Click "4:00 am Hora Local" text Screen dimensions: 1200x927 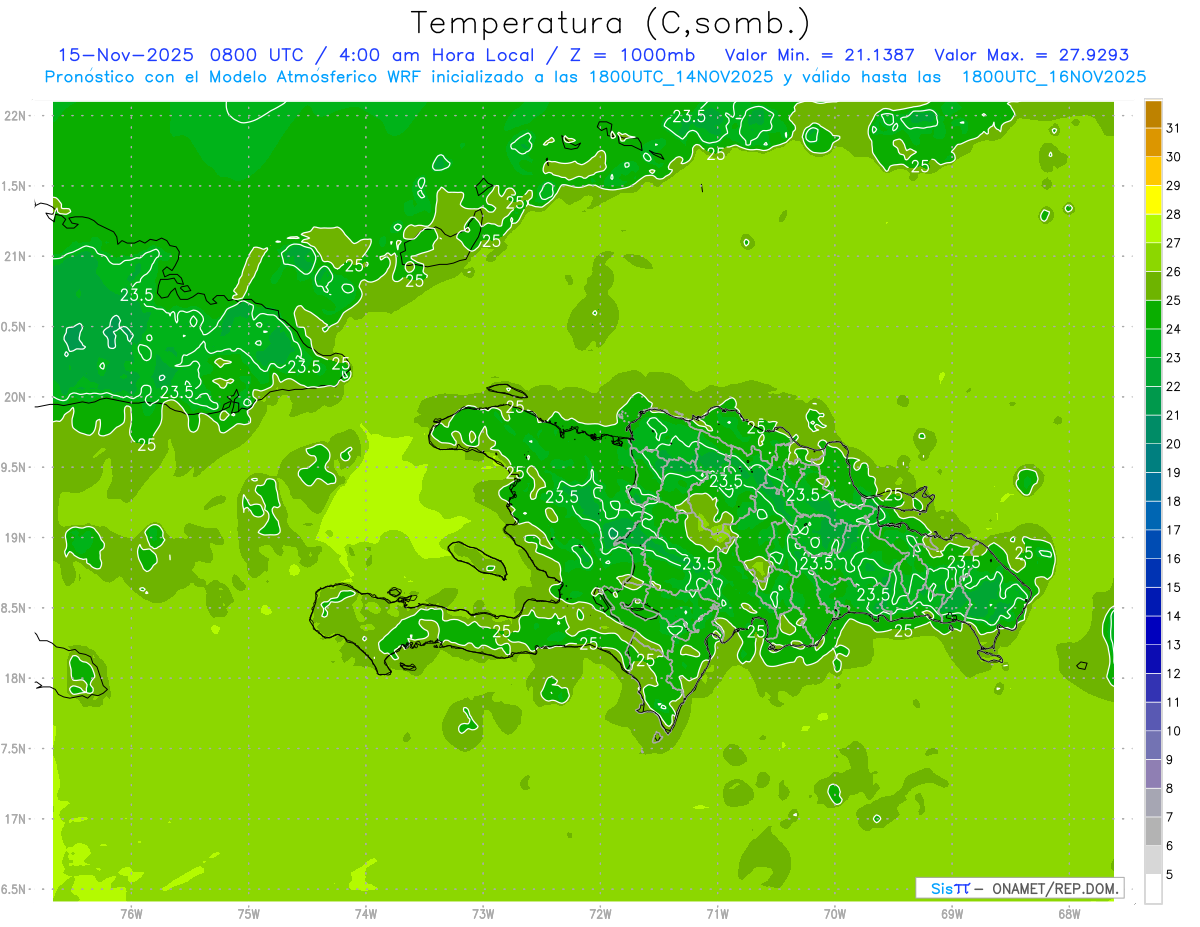click(433, 55)
